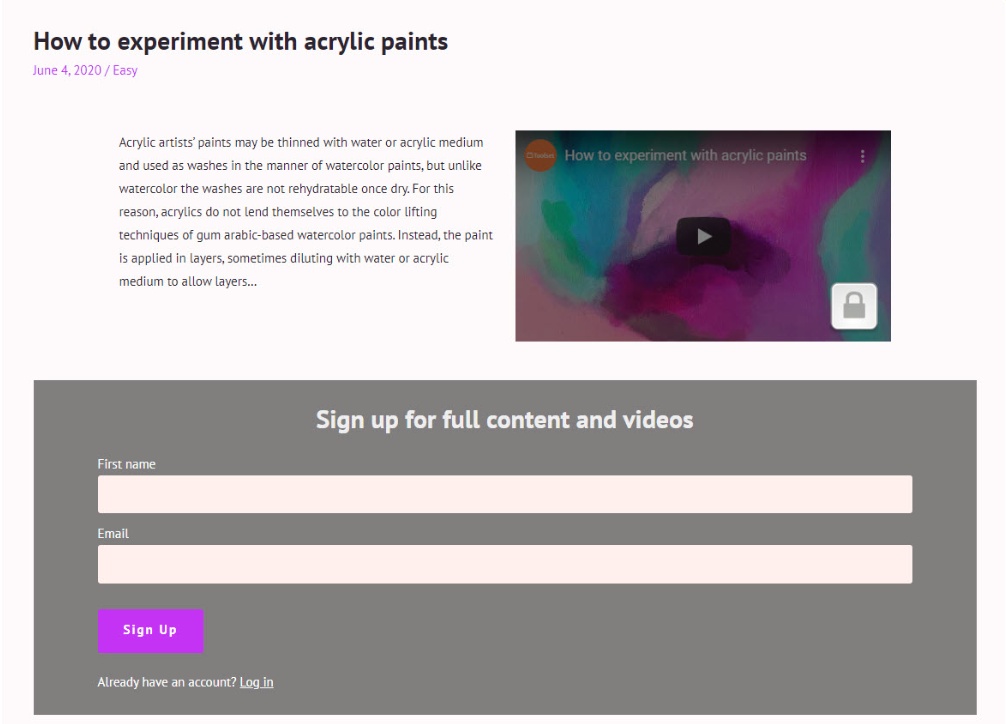Play the acrylic paints video
This screenshot has height=724, width=1006.
click(x=703, y=237)
